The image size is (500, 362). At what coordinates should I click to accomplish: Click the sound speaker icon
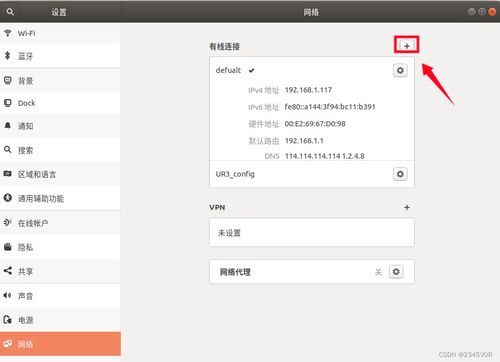[7, 295]
